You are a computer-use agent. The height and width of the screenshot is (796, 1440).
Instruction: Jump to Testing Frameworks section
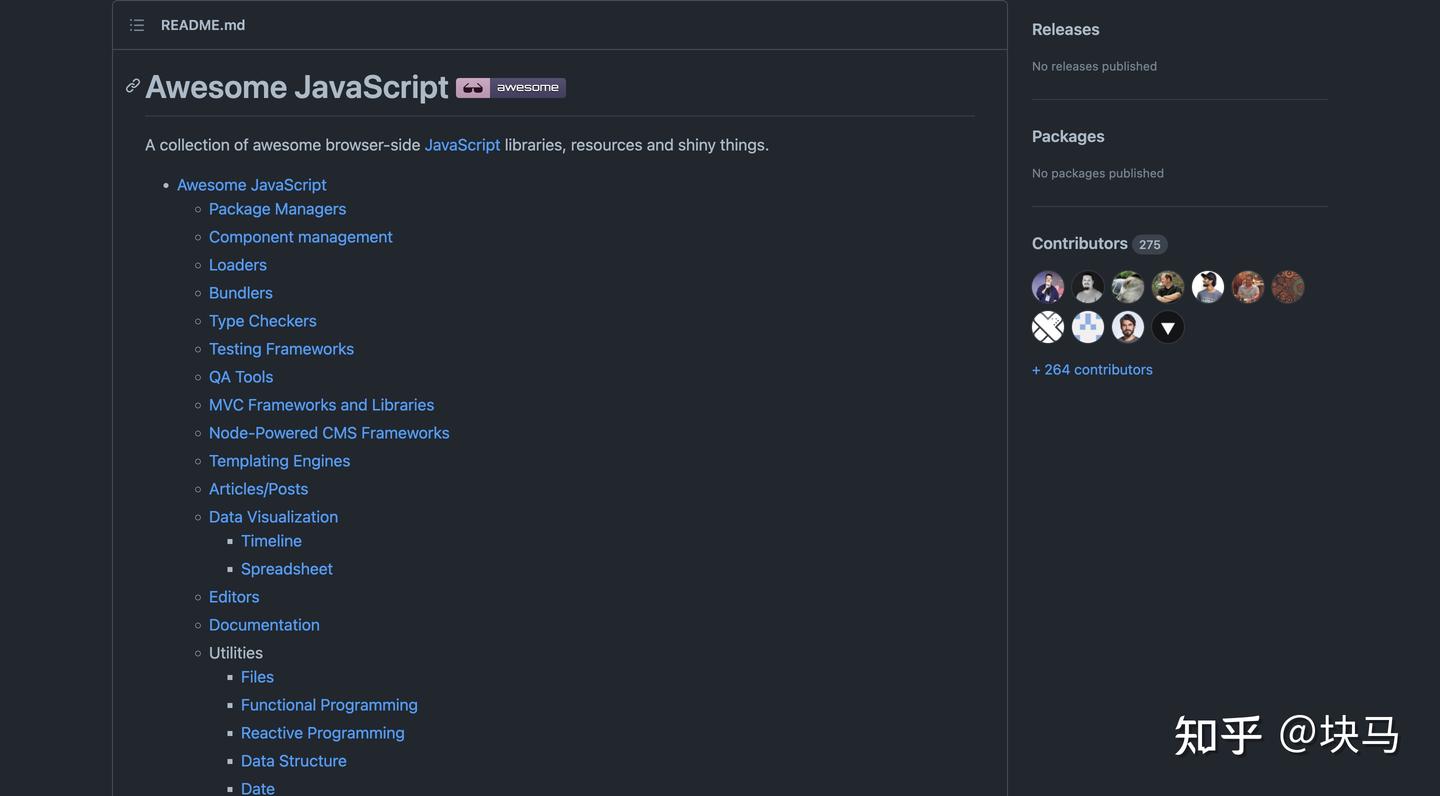(x=282, y=349)
